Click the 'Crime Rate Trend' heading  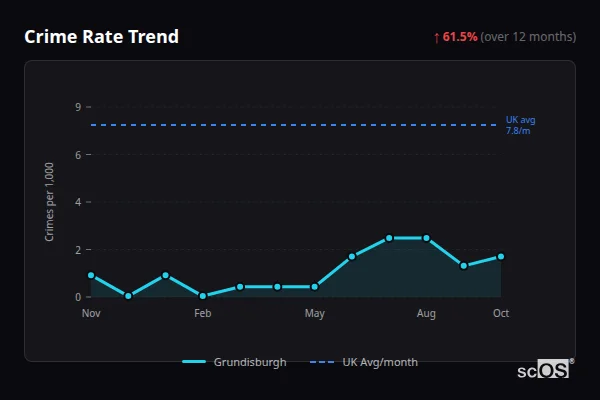tap(101, 37)
